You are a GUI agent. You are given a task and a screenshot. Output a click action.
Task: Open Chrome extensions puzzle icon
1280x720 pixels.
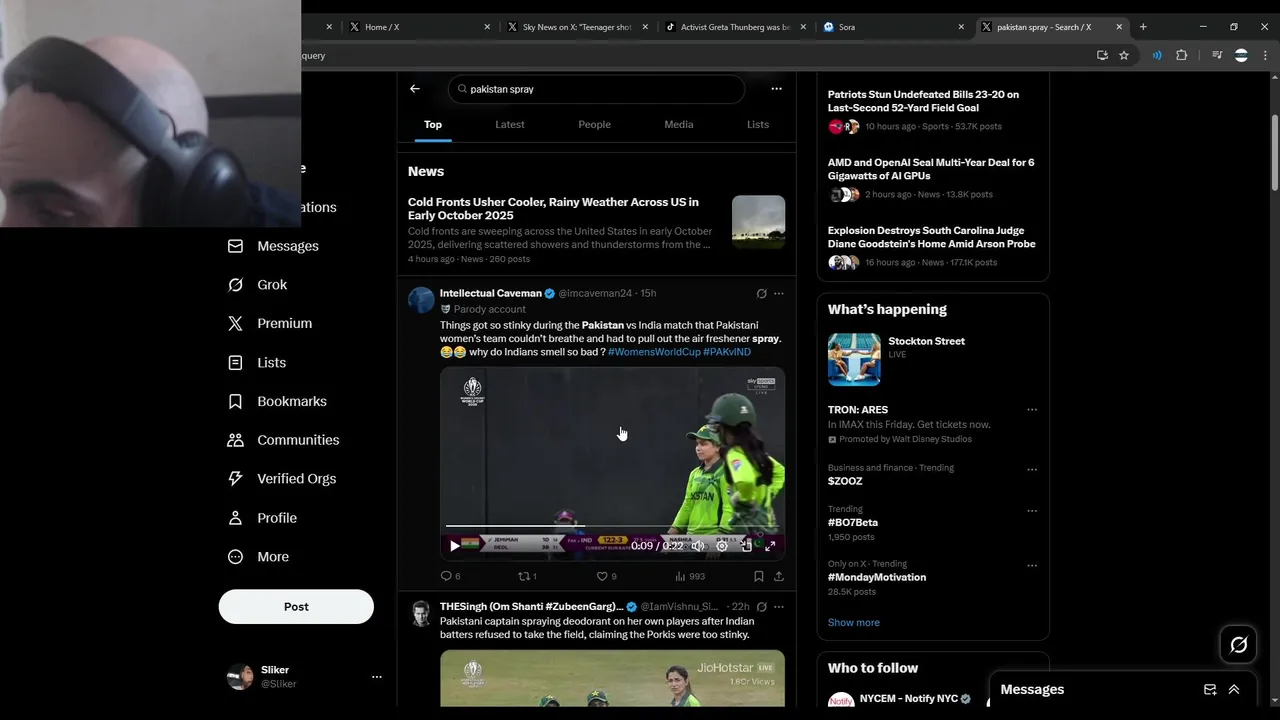point(1181,56)
